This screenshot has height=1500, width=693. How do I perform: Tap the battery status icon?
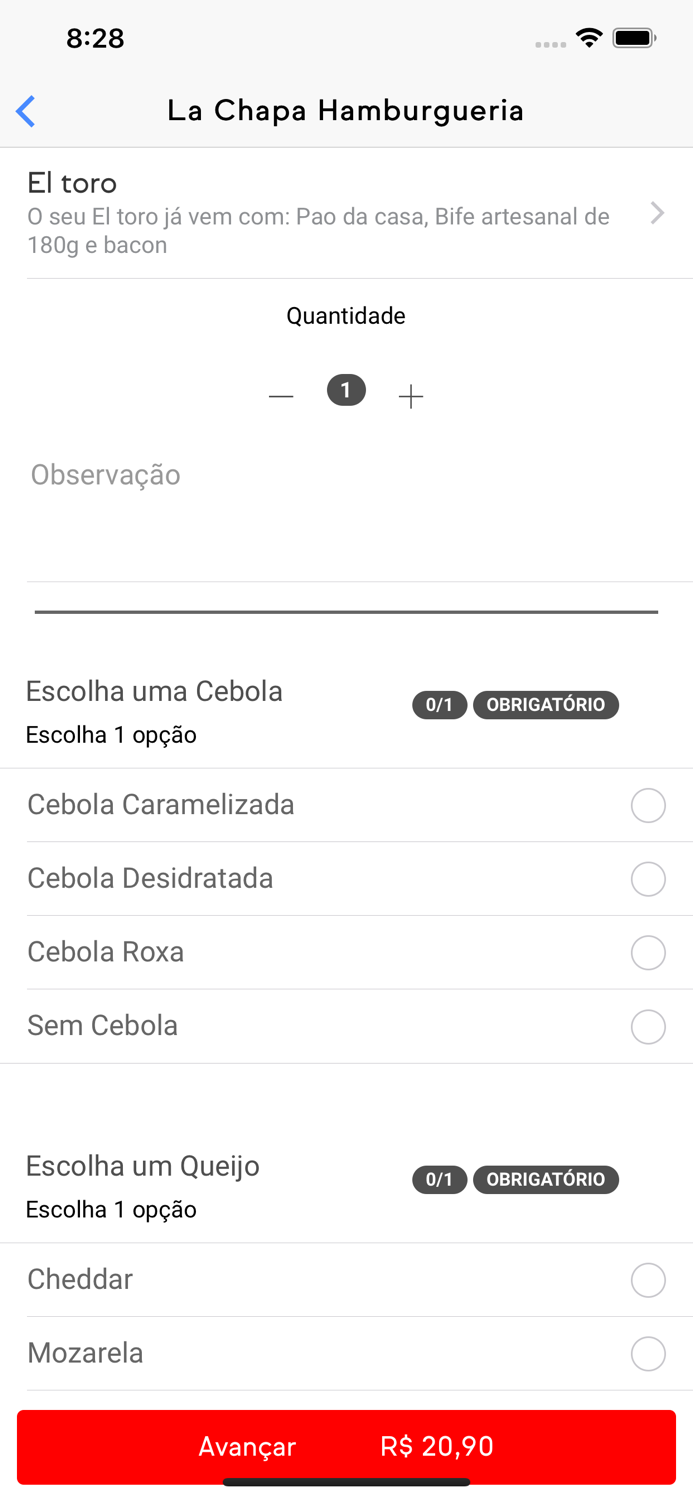pos(634,38)
